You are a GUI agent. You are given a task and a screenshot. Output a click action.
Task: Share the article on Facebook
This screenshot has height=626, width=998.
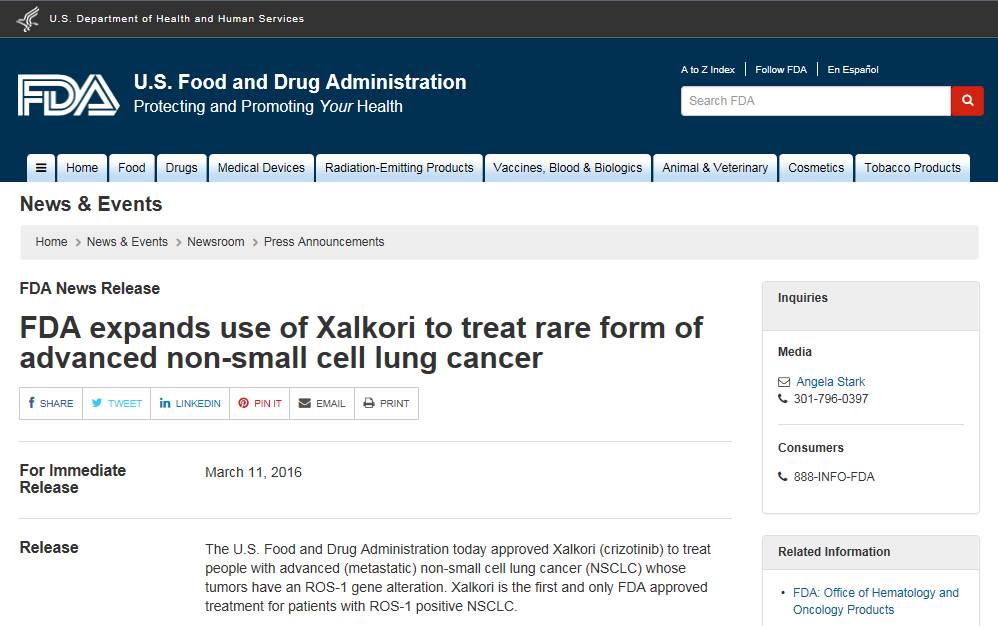point(51,404)
